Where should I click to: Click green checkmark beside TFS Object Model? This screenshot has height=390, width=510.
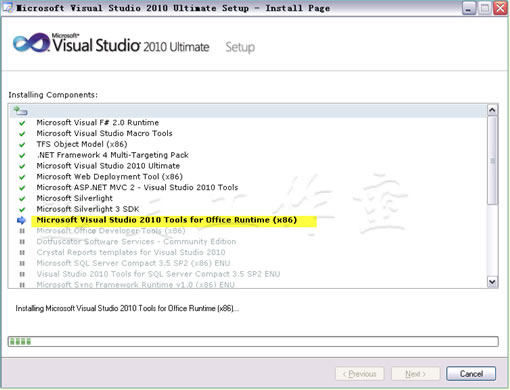point(22,145)
